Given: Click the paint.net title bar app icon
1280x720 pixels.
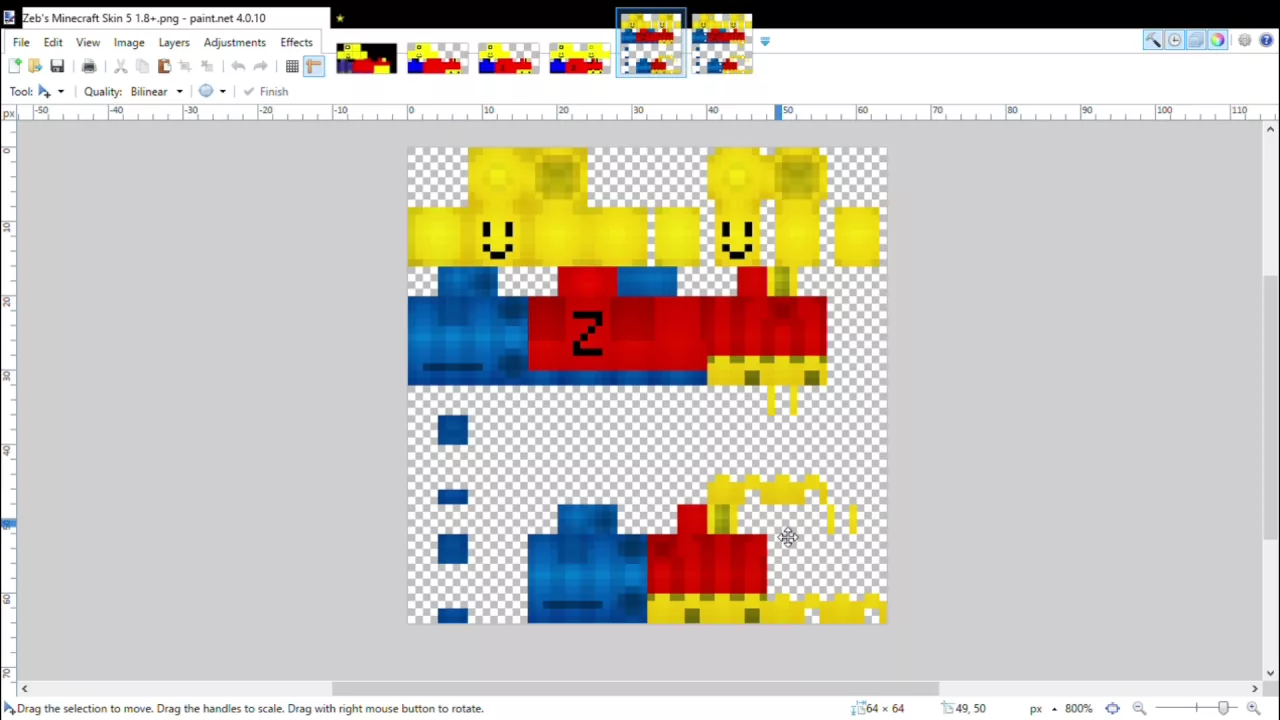Looking at the screenshot, I should [10, 18].
